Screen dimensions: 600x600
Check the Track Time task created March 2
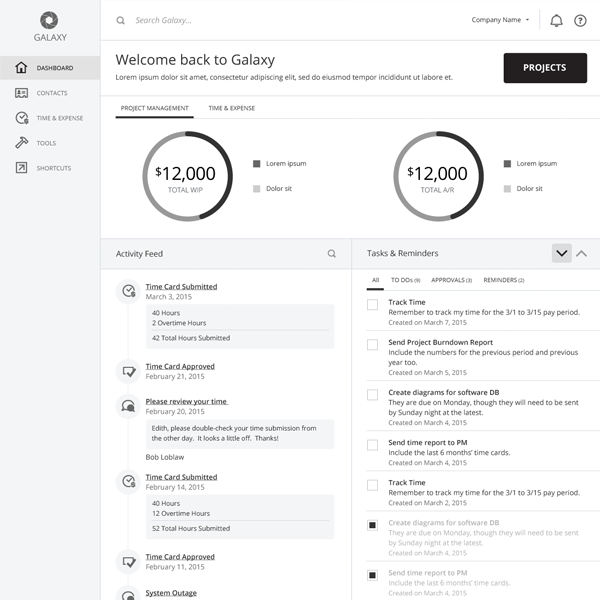372,485
